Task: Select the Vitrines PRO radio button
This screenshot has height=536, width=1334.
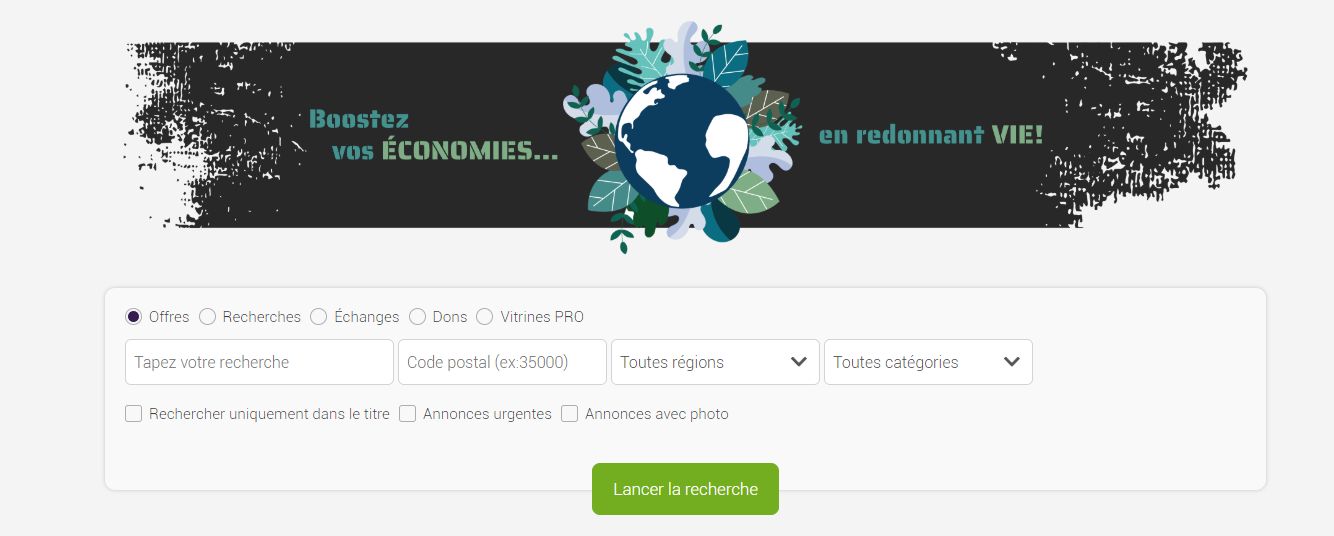Action: pyautogui.click(x=484, y=316)
